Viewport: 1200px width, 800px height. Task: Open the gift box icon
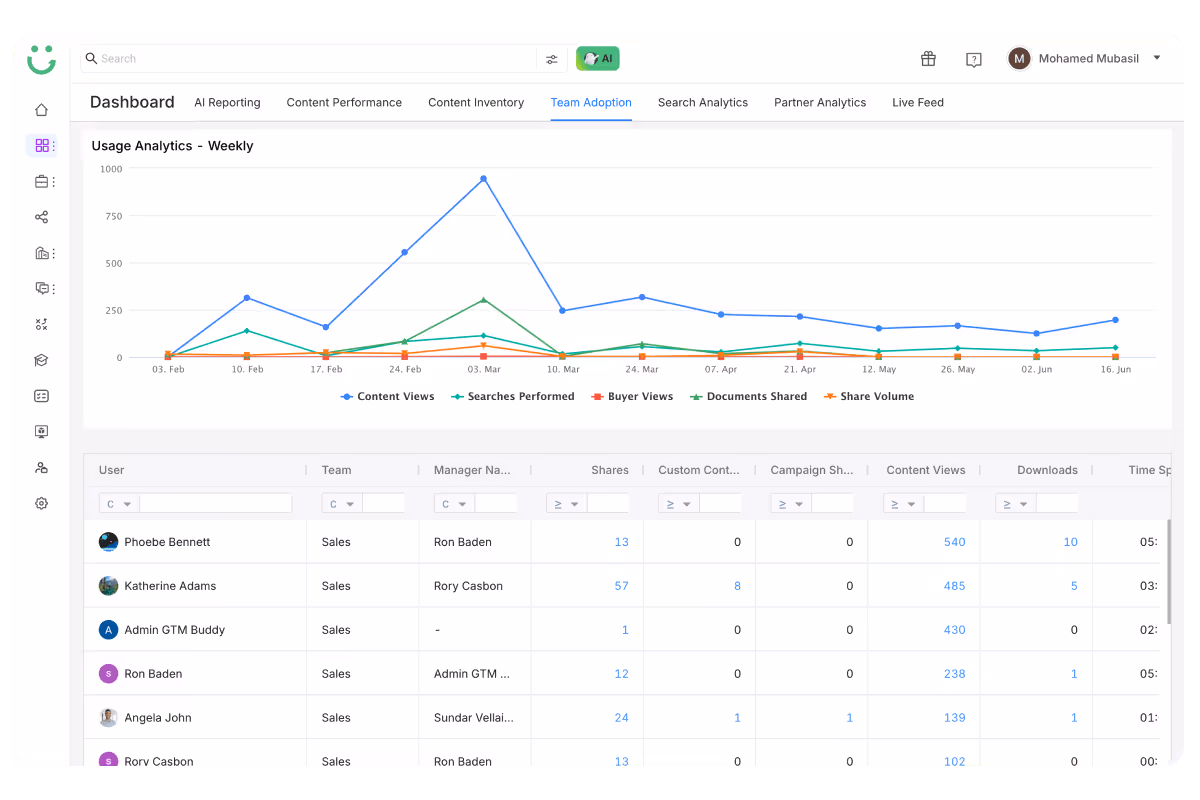pos(928,59)
